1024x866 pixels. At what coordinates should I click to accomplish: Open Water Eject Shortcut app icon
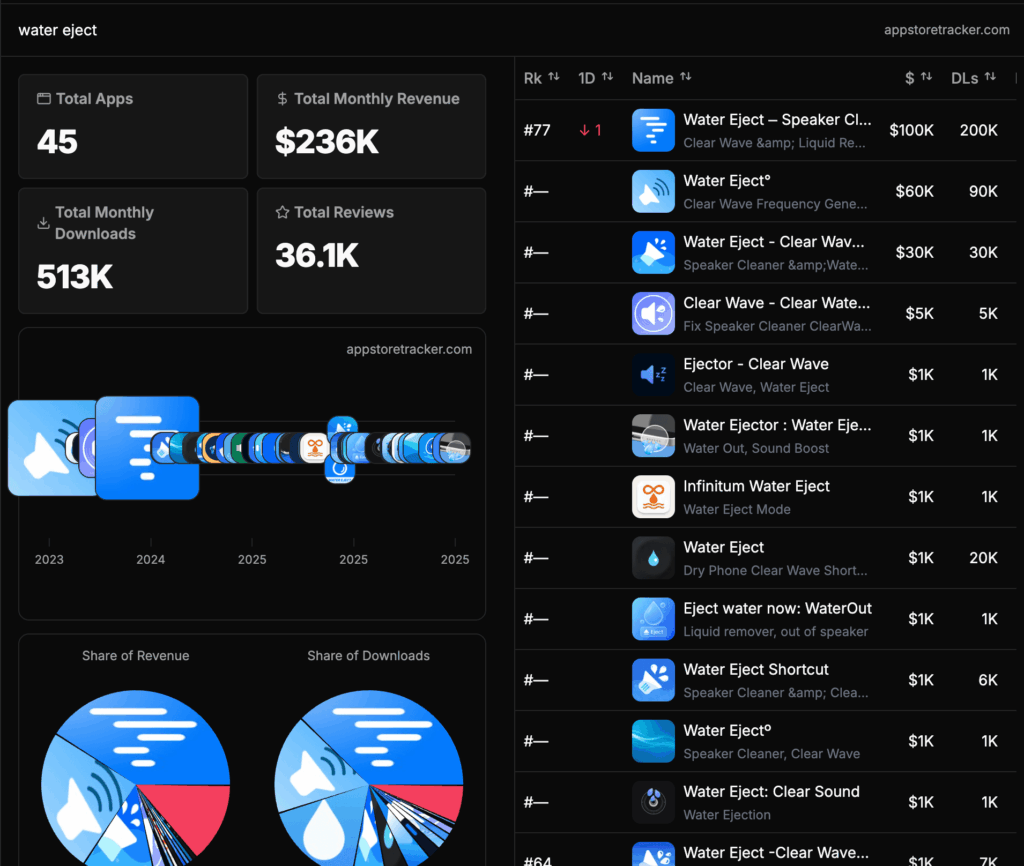pyautogui.click(x=653, y=679)
